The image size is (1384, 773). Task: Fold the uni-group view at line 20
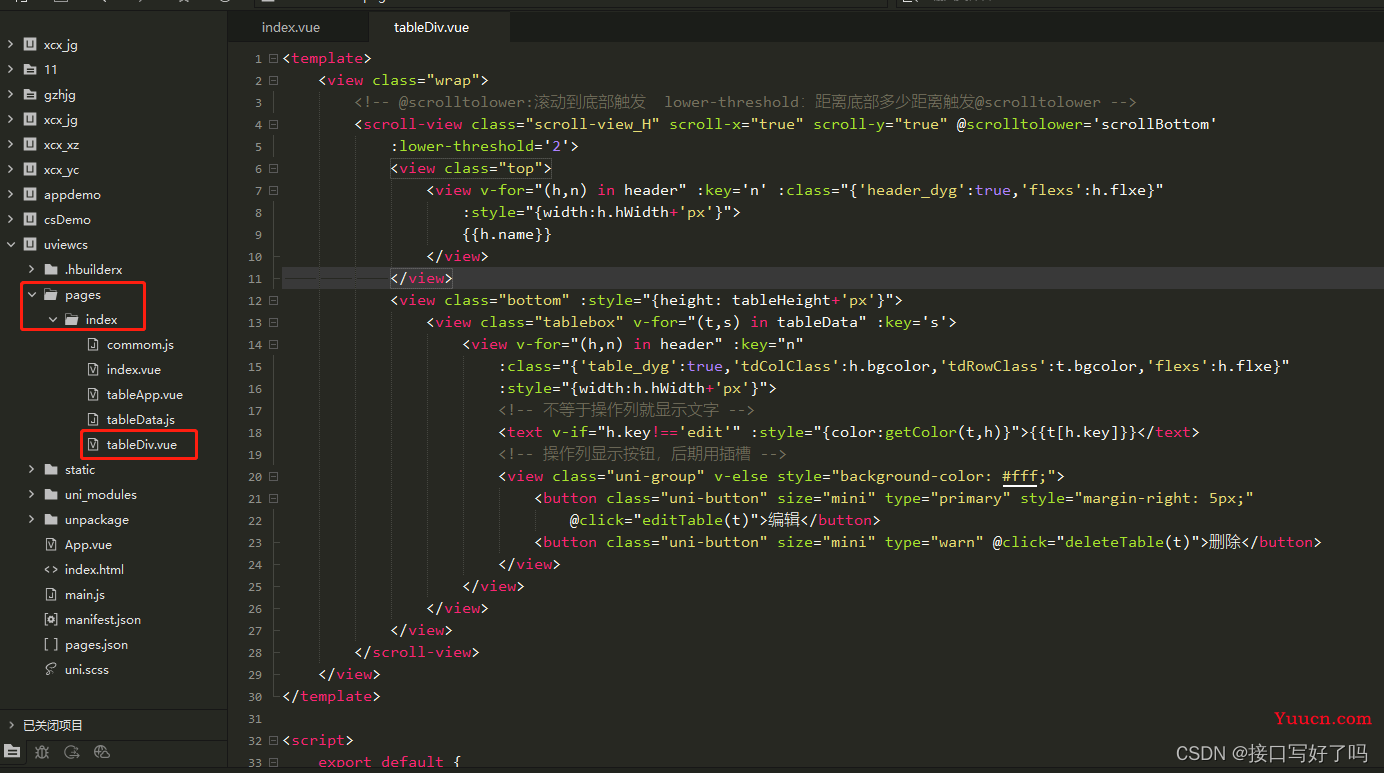(x=272, y=477)
